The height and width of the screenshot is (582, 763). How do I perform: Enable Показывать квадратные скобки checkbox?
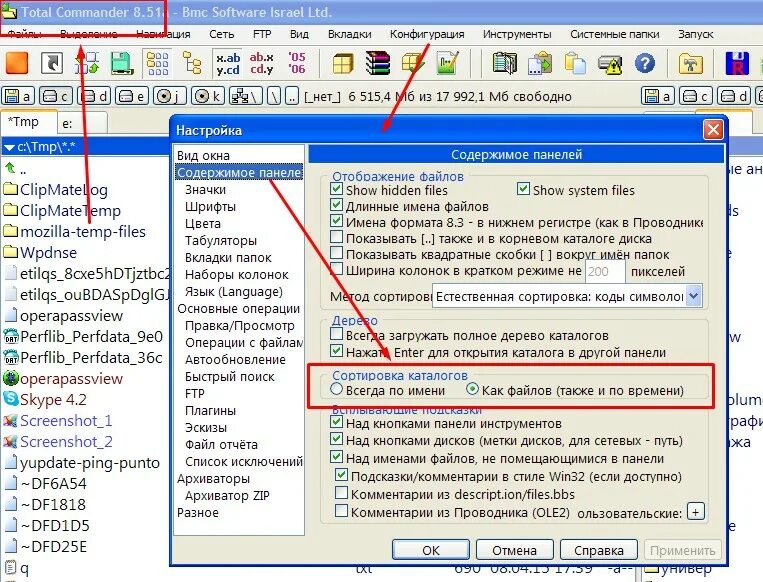[336, 253]
